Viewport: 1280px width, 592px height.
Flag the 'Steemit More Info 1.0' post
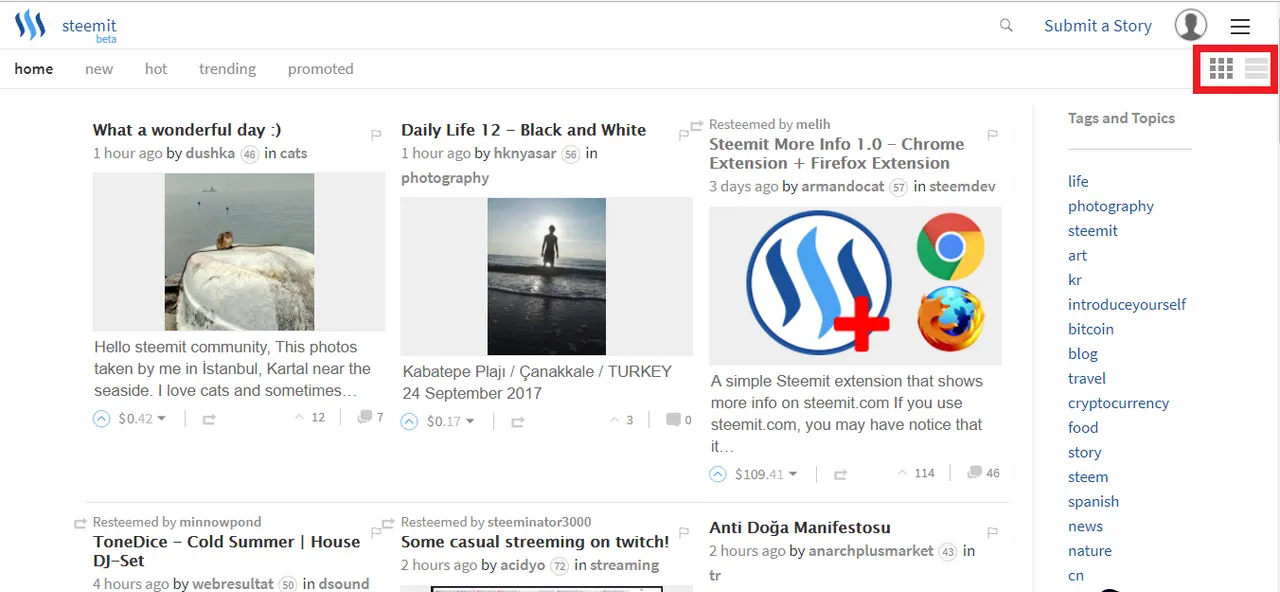pos(993,135)
